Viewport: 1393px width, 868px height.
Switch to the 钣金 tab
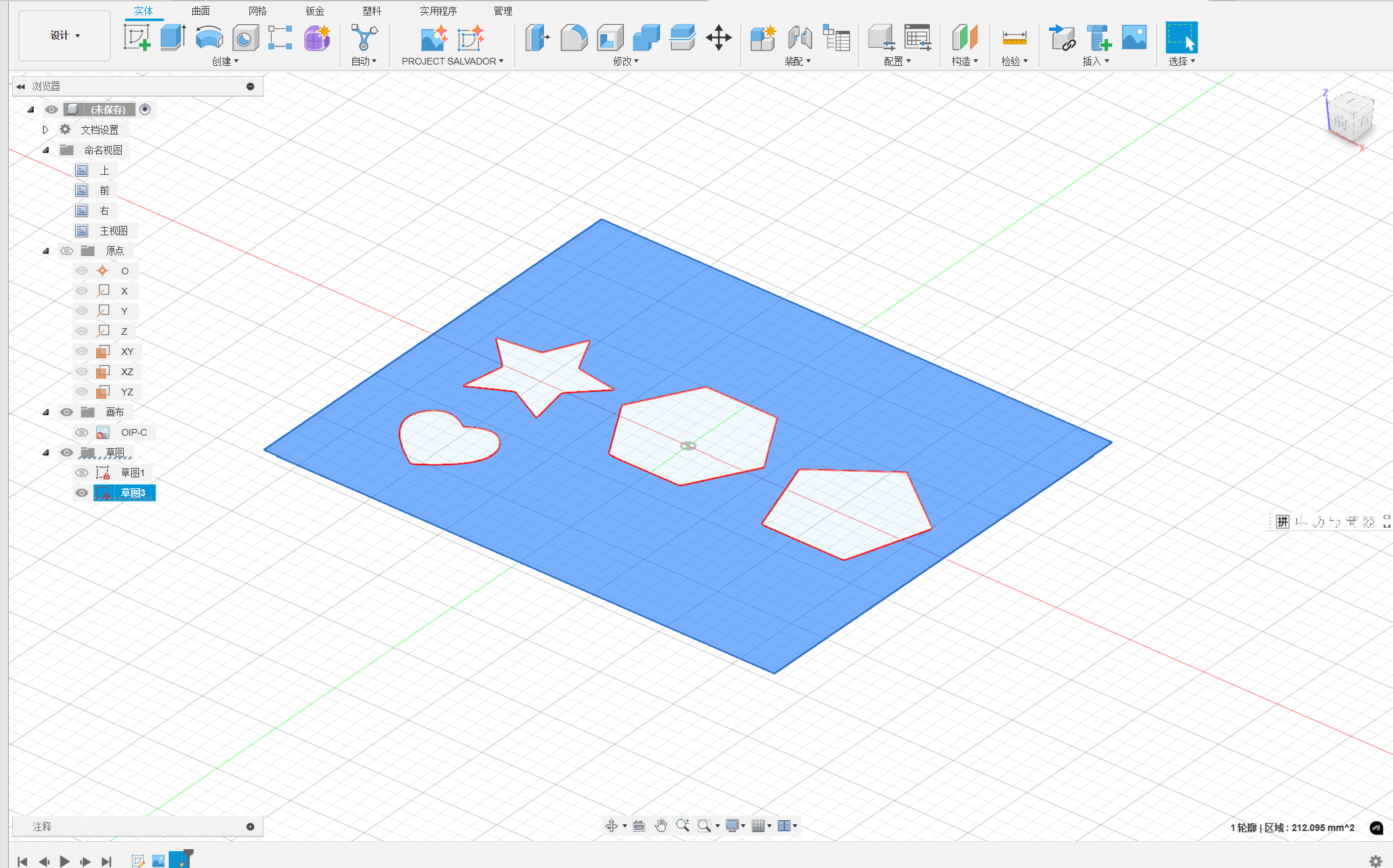coord(315,11)
